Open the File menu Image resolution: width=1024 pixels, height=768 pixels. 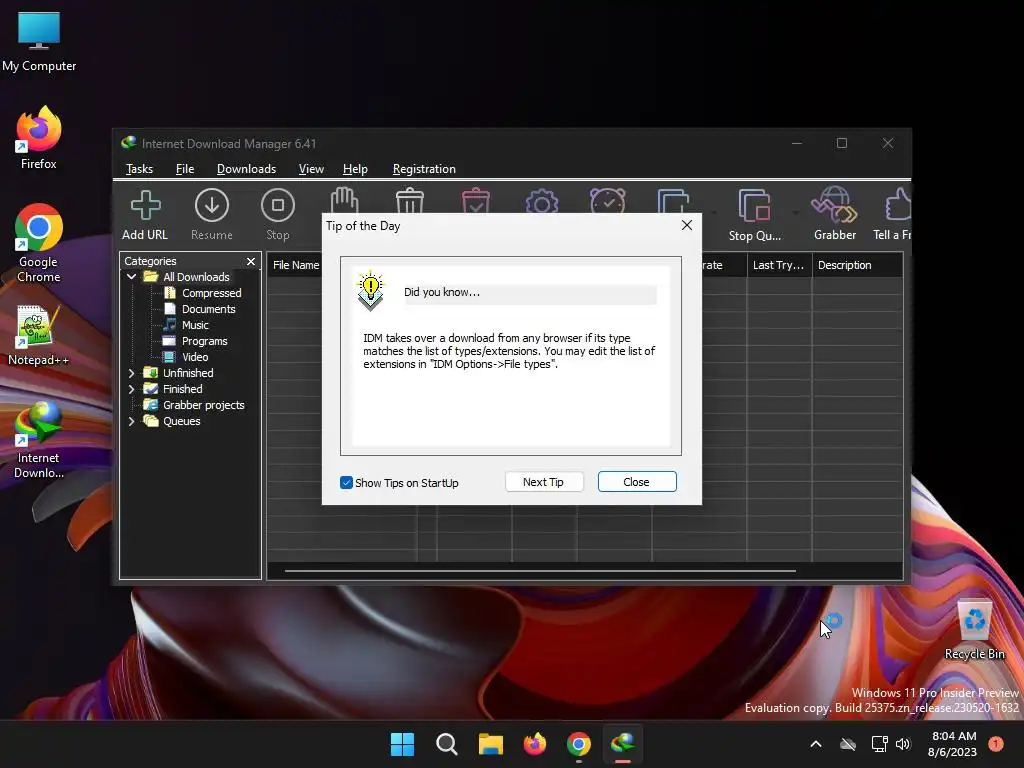coord(185,169)
